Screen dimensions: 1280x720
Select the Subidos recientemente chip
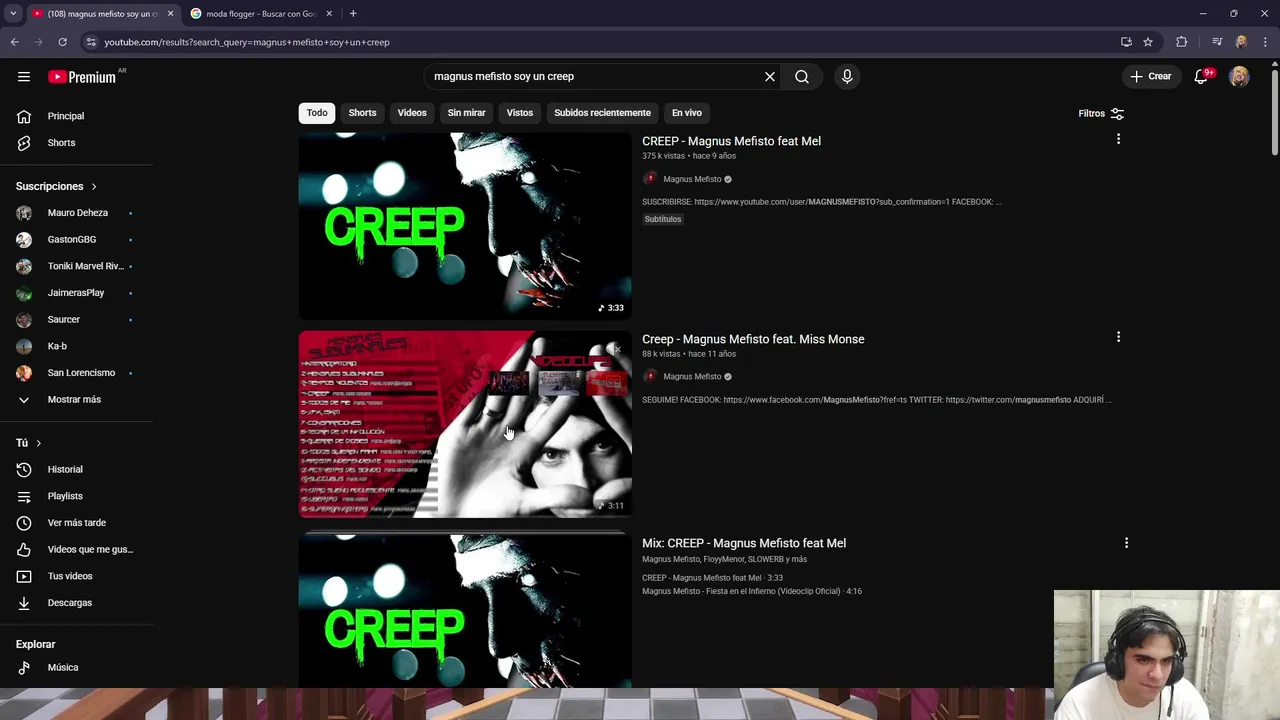[602, 113]
